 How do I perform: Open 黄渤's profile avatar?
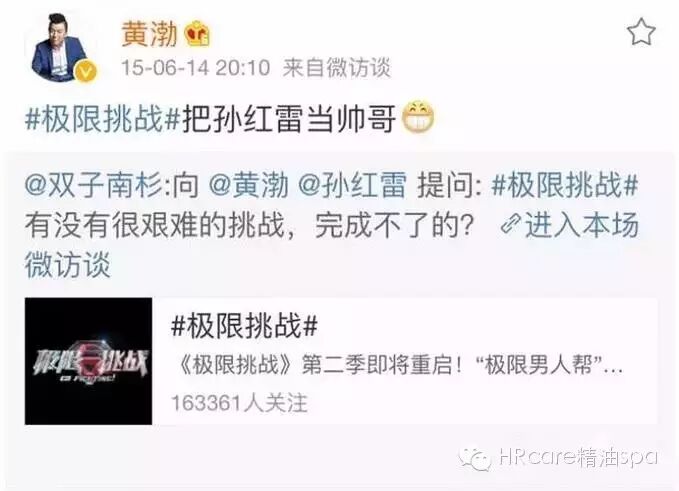click(x=62, y=48)
